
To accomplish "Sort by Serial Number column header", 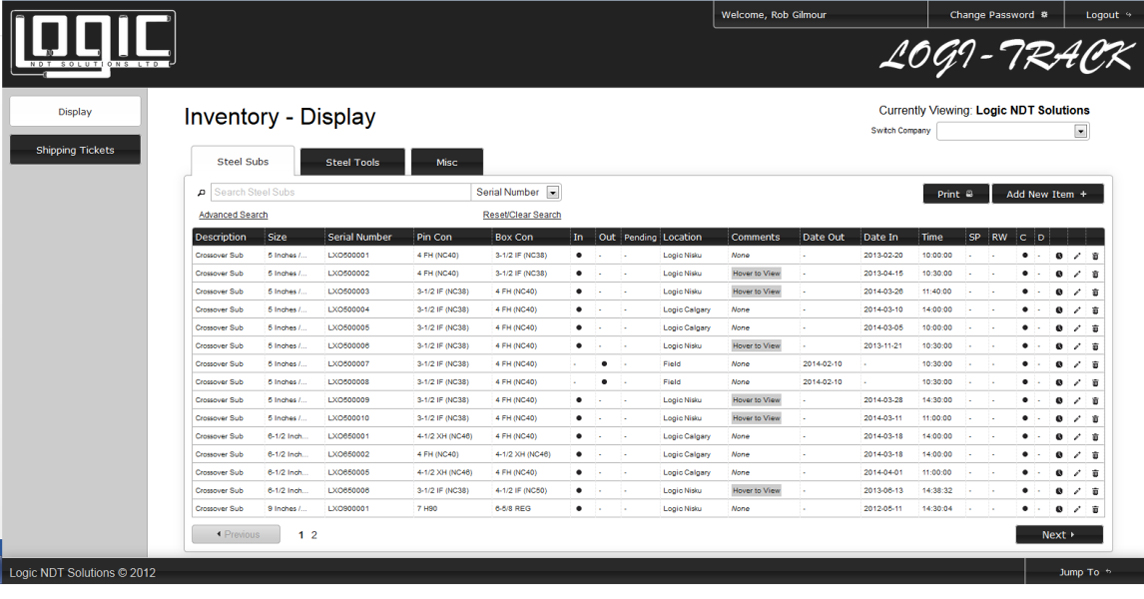I will point(360,237).
